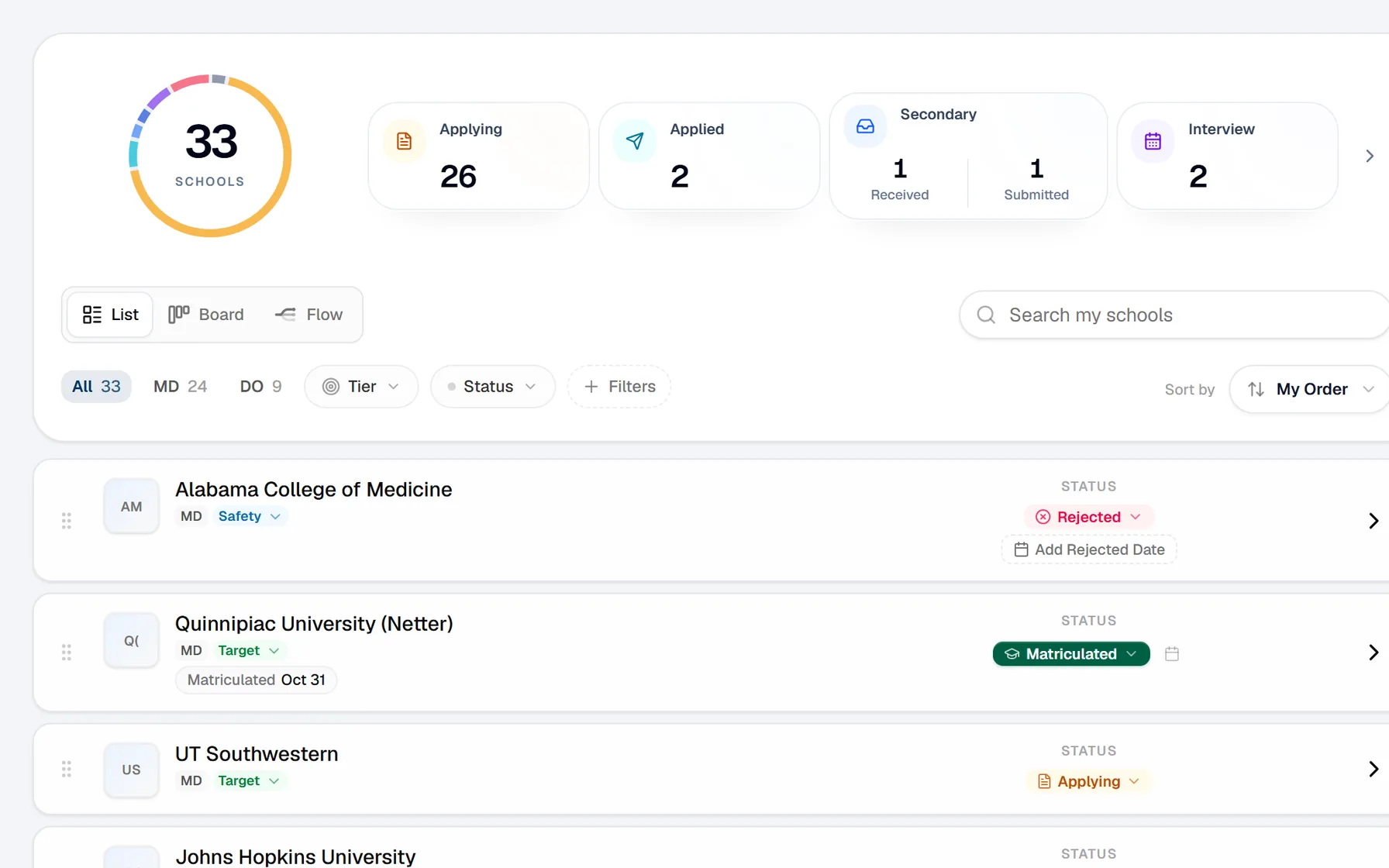Open My Order sort dropdown
1389x868 pixels.
(1310, 389)
